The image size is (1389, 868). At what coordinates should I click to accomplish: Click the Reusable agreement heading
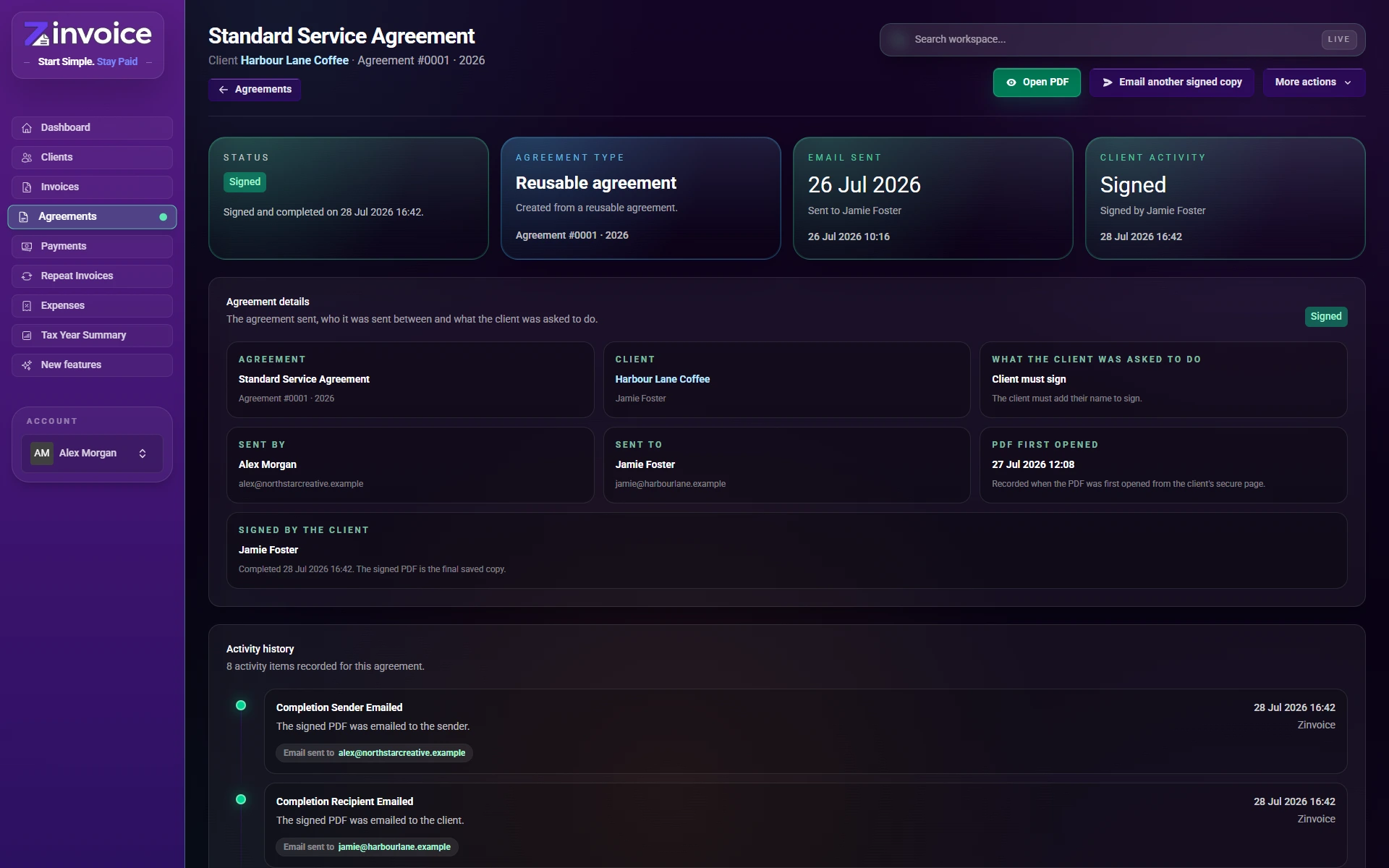(596, 183)
